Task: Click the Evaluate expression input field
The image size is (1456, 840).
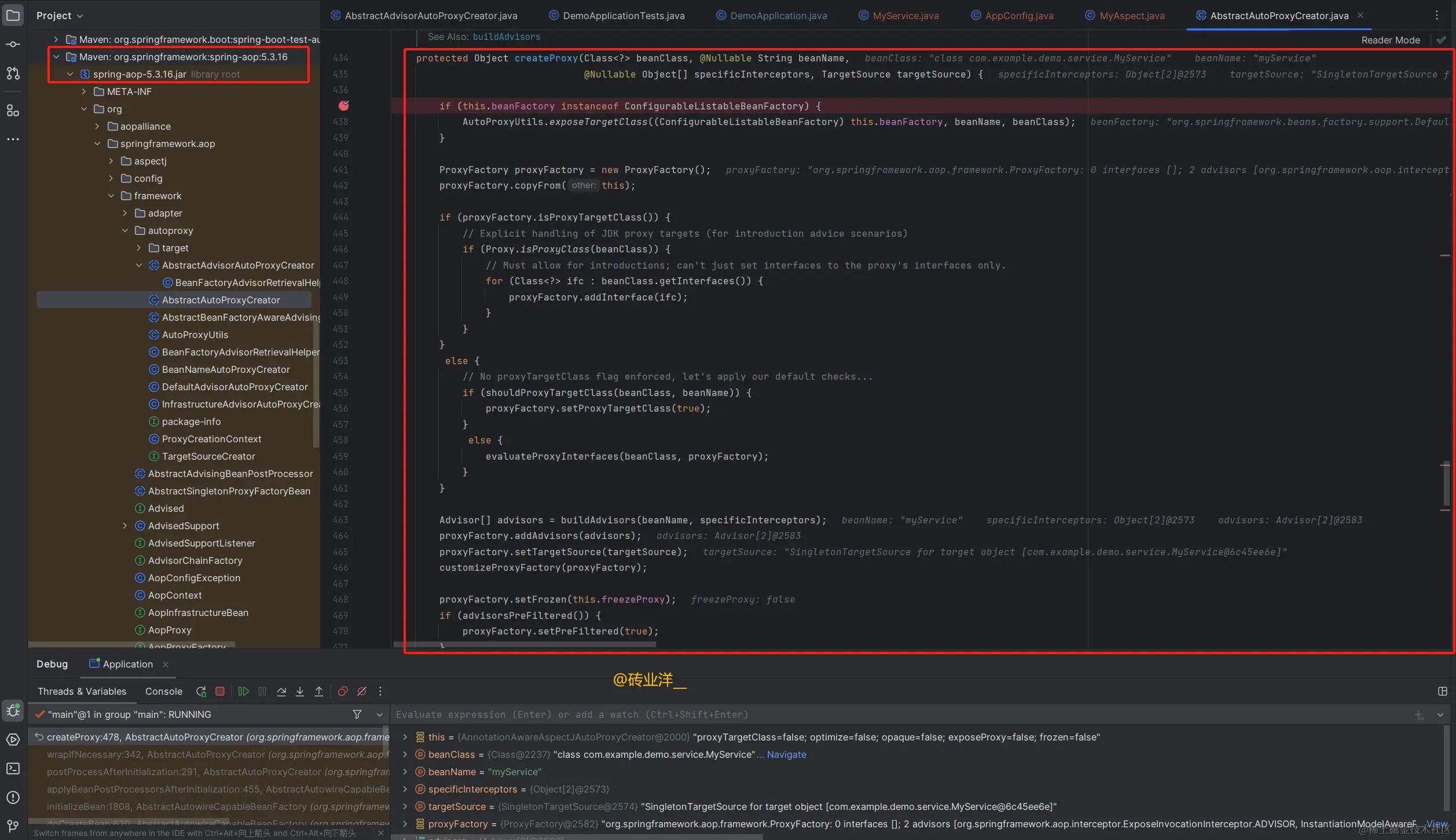Action: click(900, 715)
